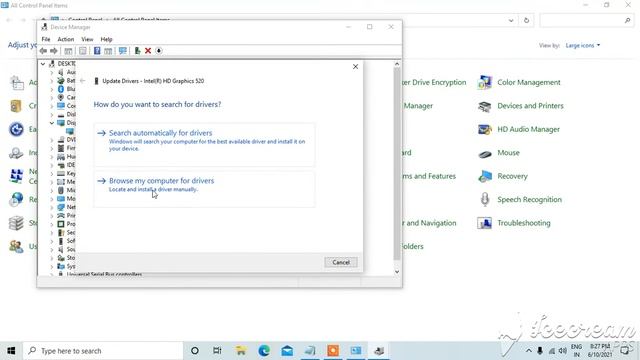
Task: Click the circled down-arrow Disable device icon
Action: tap(159, 51)
